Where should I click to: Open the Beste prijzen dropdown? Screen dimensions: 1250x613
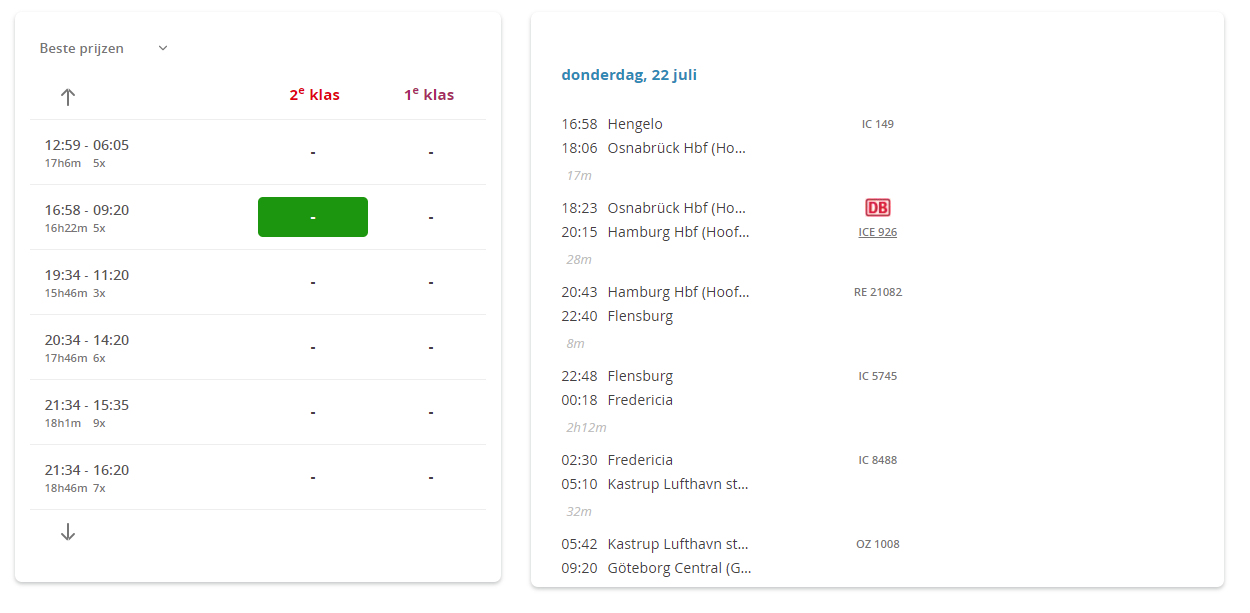click(x=104, y=48)
